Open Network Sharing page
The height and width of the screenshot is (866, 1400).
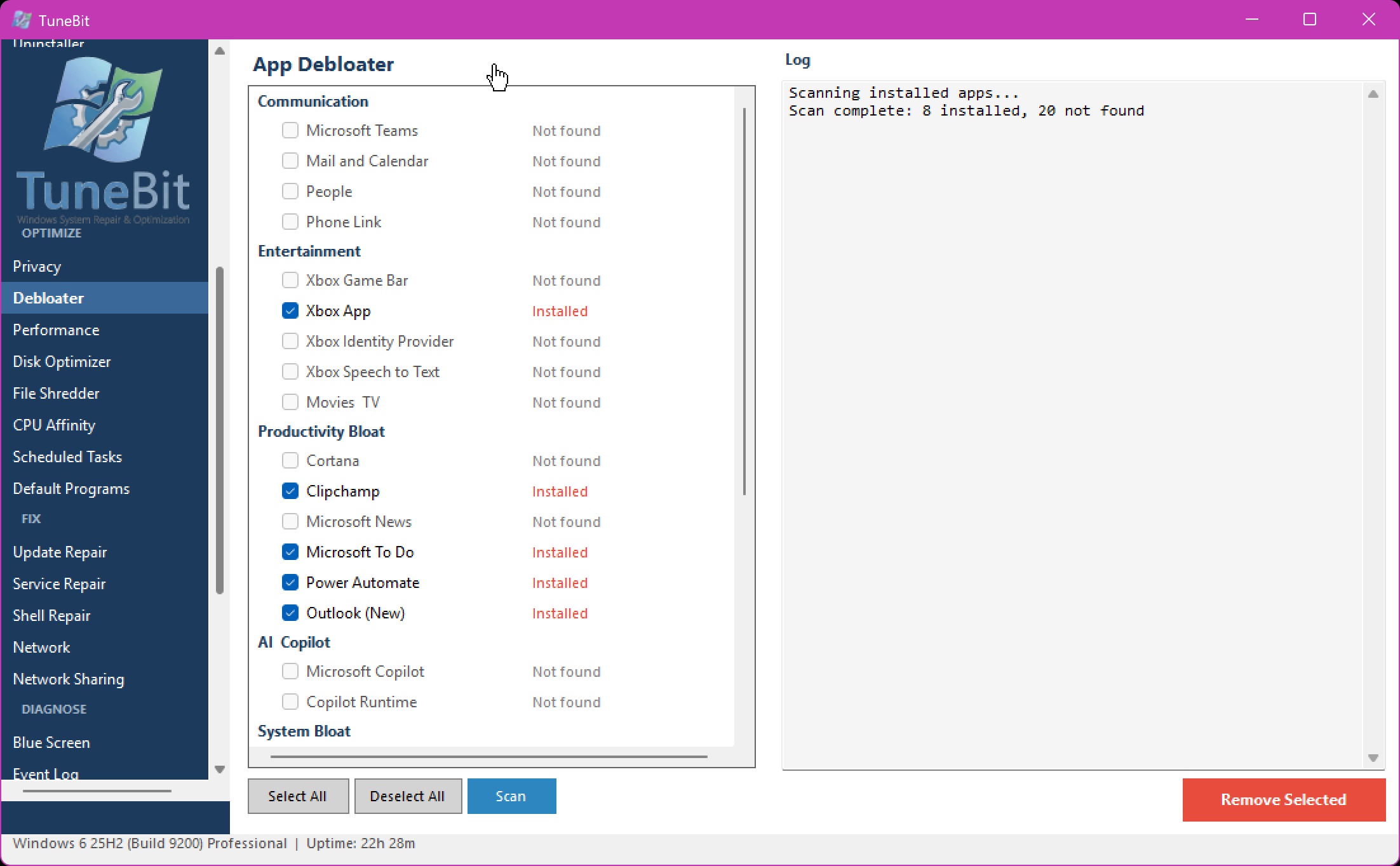105,679
